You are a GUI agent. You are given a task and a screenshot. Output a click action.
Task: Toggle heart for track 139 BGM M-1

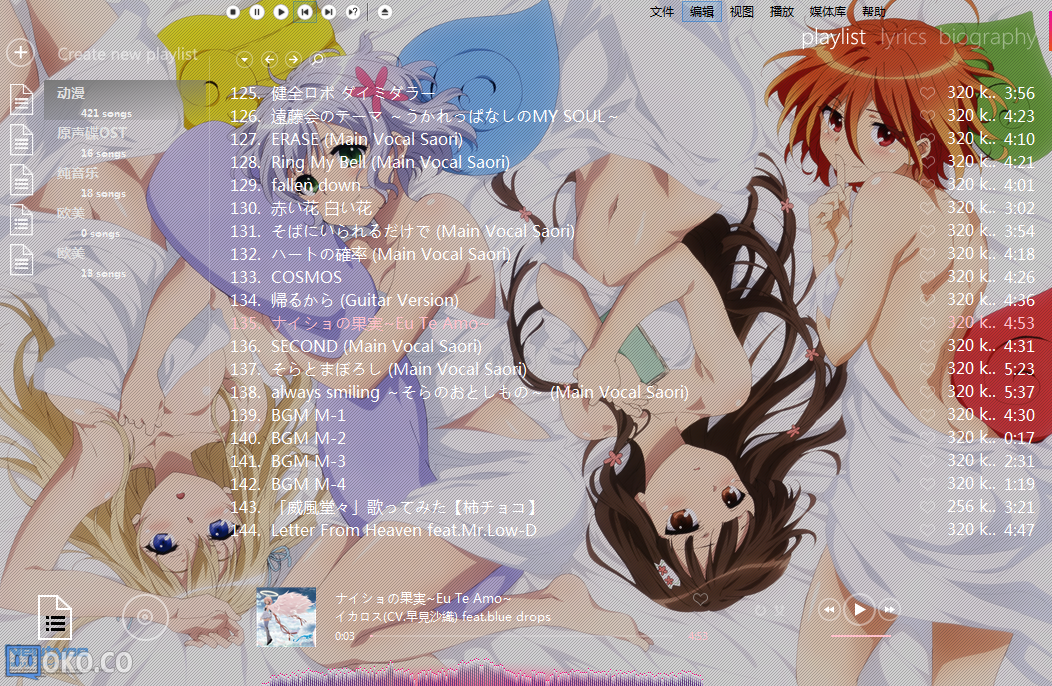(x=927, y=415)
